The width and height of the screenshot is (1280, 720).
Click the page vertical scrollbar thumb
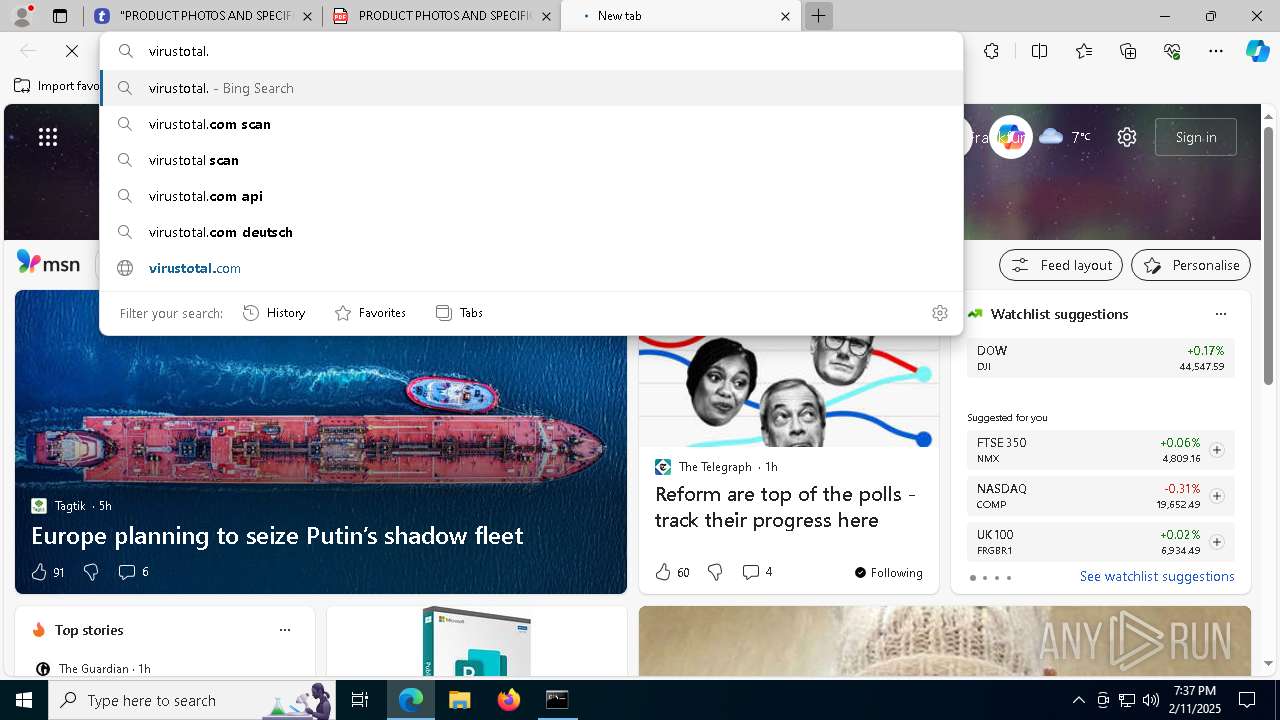coord(1269,255)
